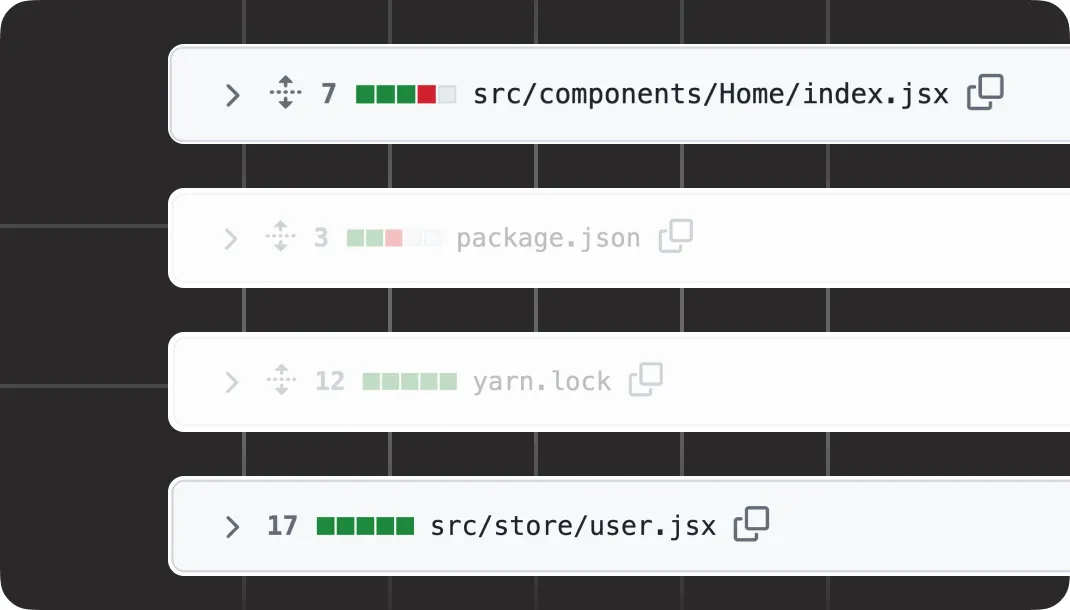Click the copy icon beside src/store/user.jsx

click(x=753, y=524)
